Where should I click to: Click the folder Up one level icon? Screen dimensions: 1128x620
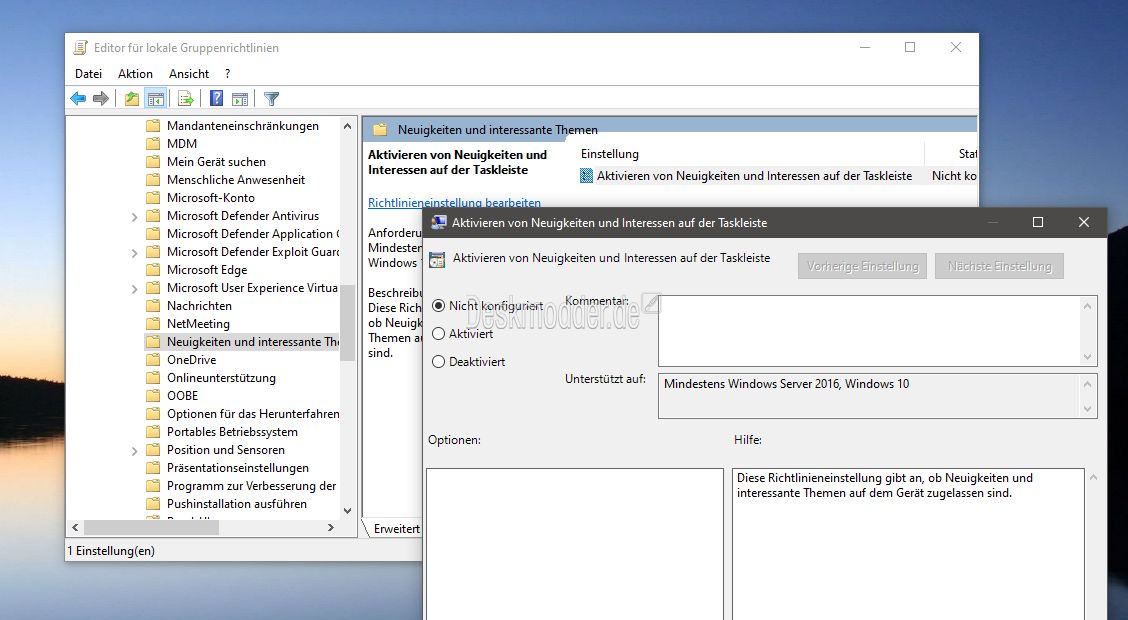[x=132, y=98]
